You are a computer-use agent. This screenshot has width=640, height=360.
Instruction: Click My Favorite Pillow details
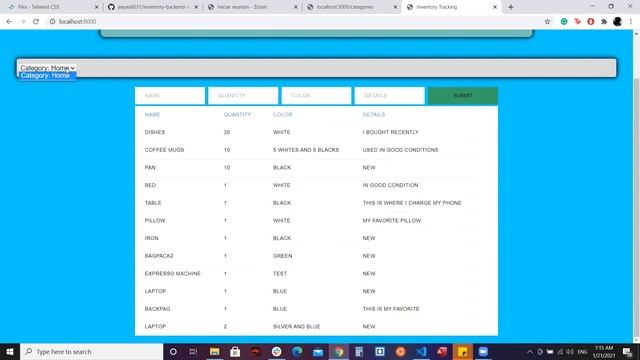click(392, 220)
